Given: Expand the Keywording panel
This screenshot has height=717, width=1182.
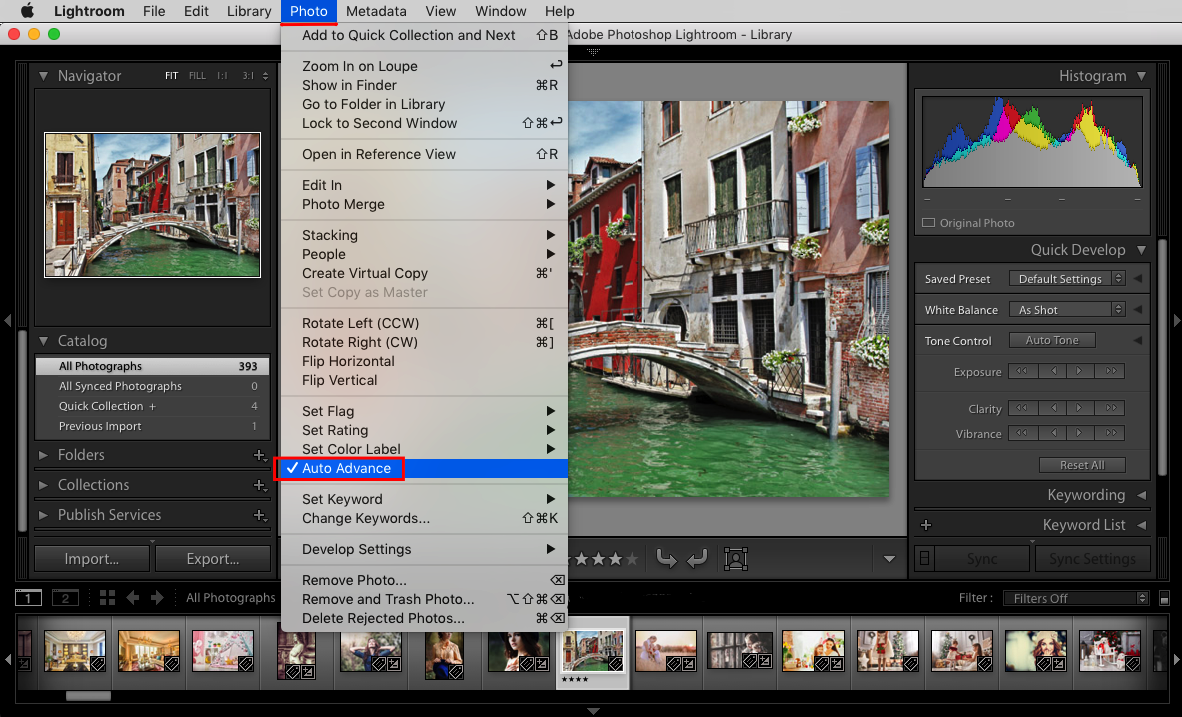Looking at the screenshot, I should (x=1141, y=495).
